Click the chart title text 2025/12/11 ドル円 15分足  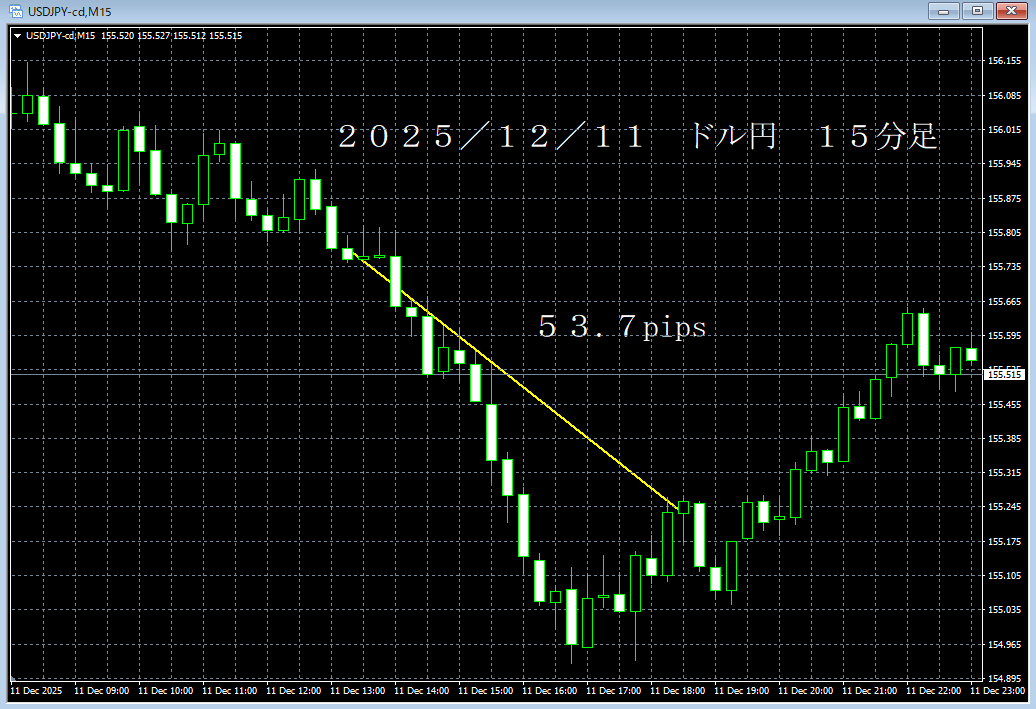tap(638, 138)
